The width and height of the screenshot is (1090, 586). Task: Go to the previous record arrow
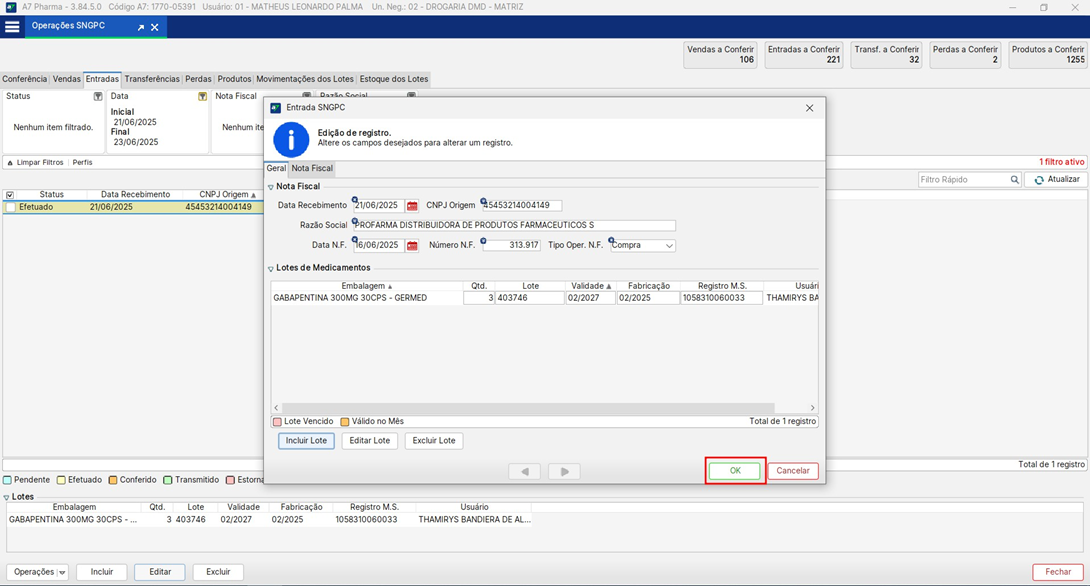524,471
